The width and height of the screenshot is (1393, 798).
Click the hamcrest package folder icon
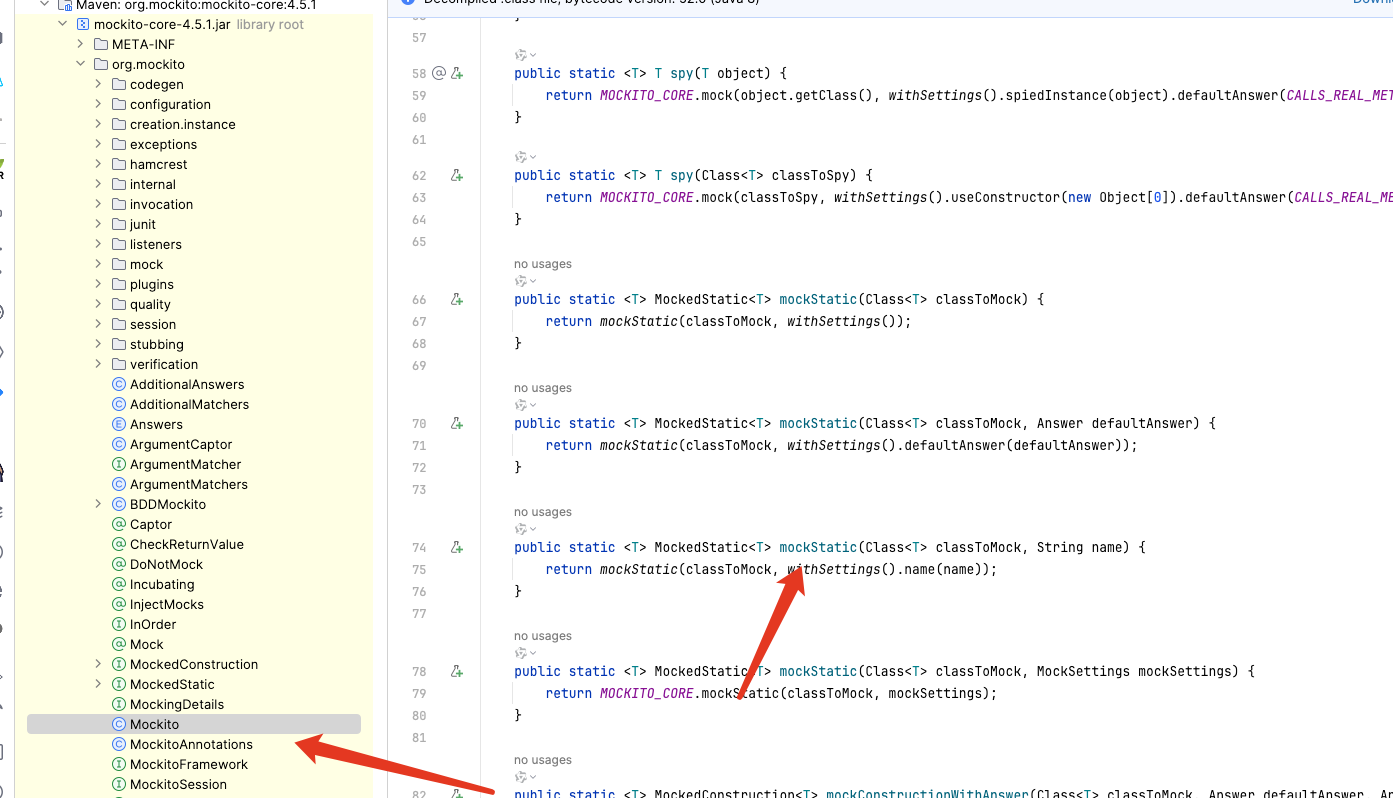point(119,164)
